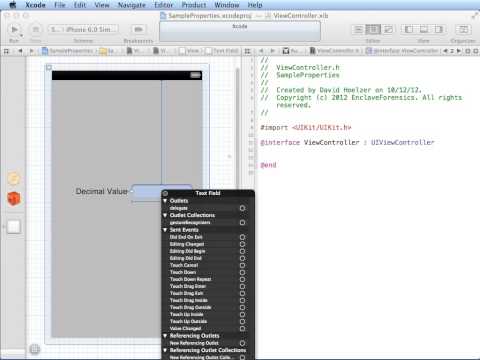This screenshot has width=480, height=360.
Task: Expand the document outline dock button
Action: click(x=35, y=349)
